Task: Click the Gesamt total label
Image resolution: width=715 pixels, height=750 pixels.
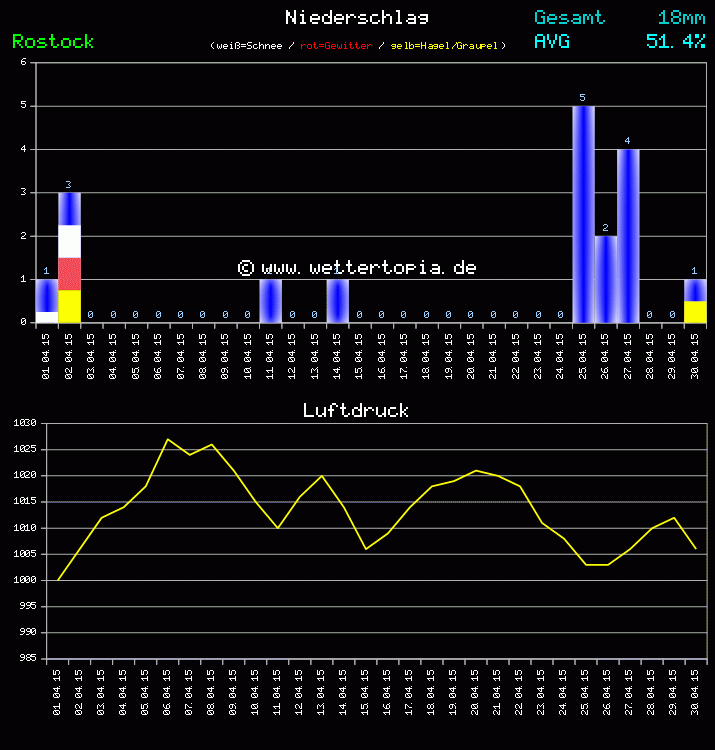Action: click(x=569, y=17)
